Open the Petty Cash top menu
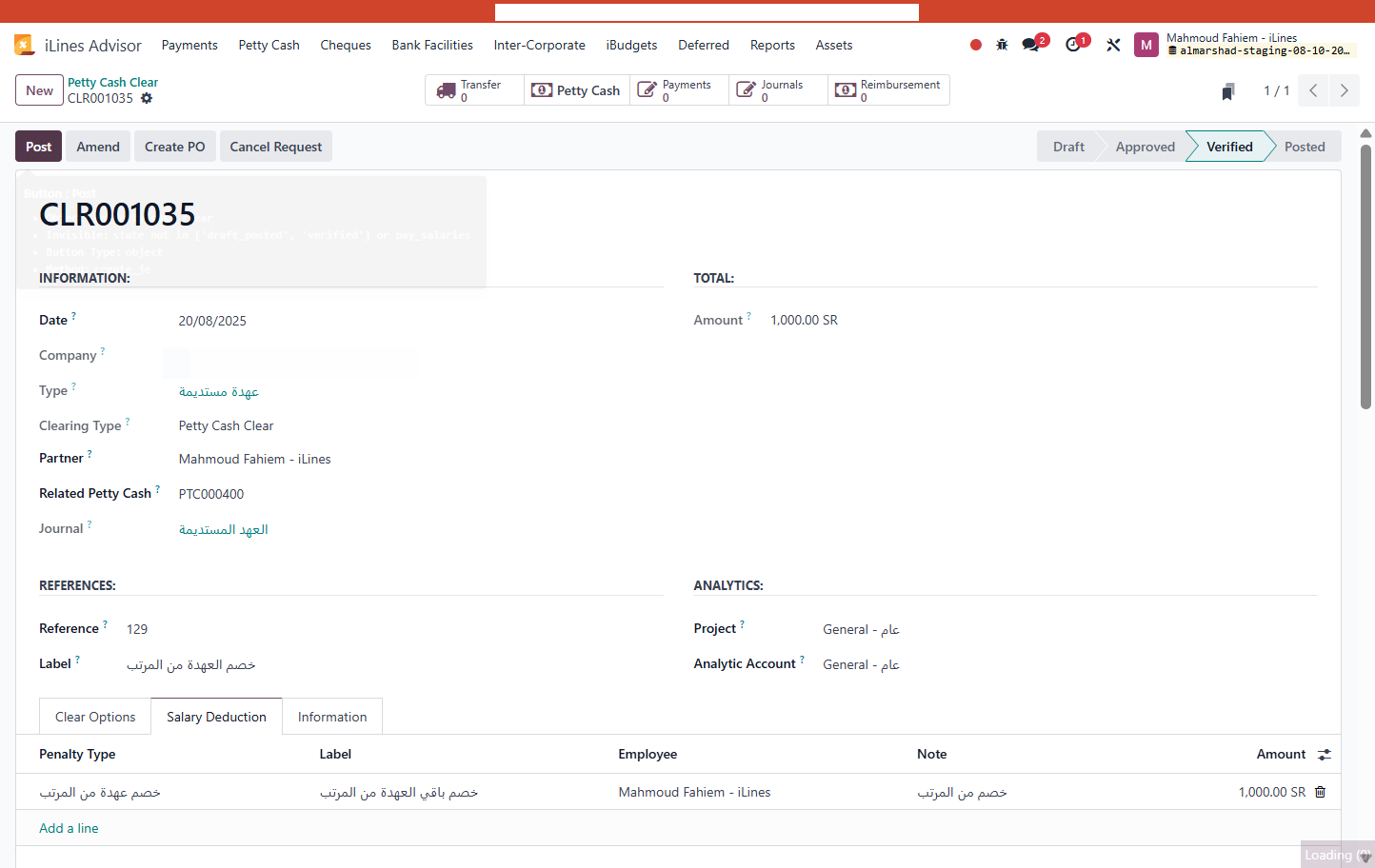1375x868 pixels. 269,45
